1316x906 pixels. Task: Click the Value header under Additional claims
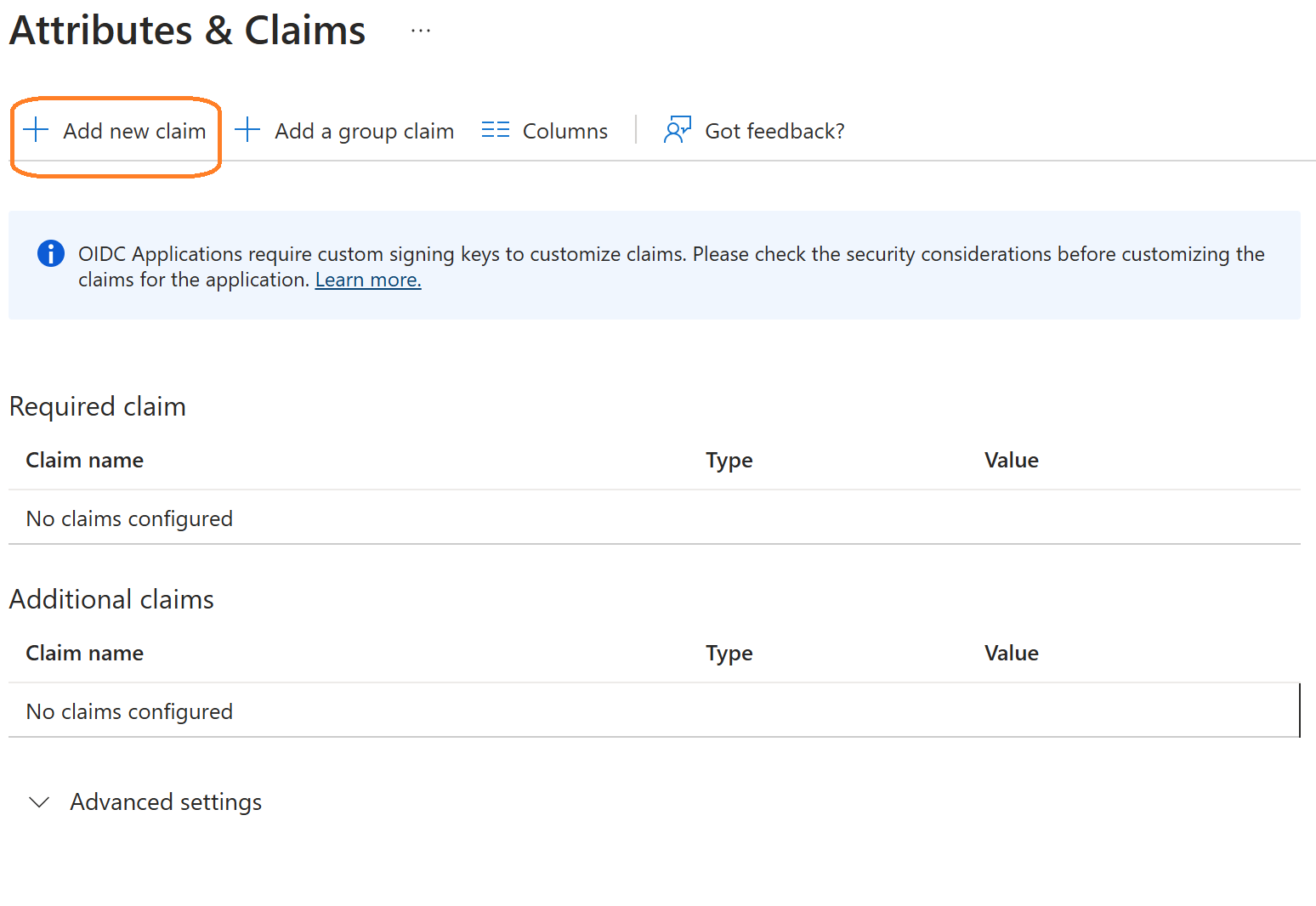(x=1012, y=653)
